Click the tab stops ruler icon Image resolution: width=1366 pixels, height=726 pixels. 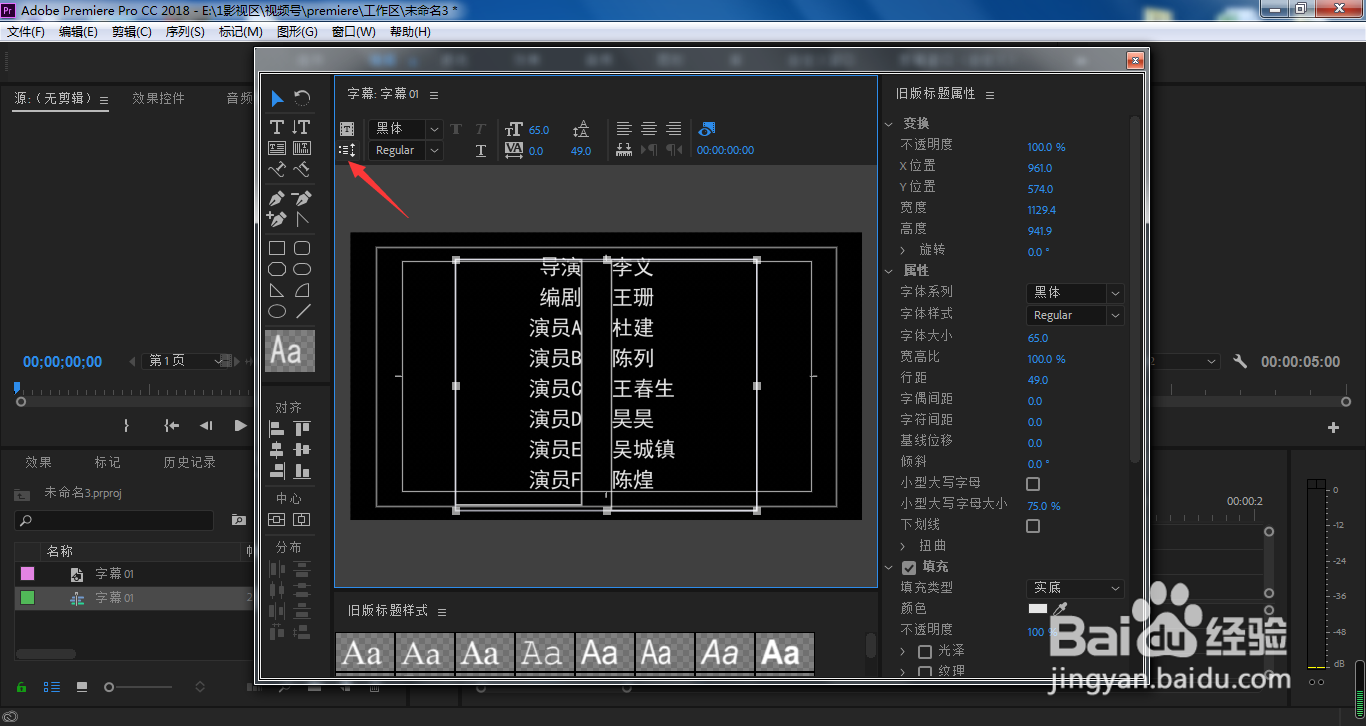pos(624,150)
